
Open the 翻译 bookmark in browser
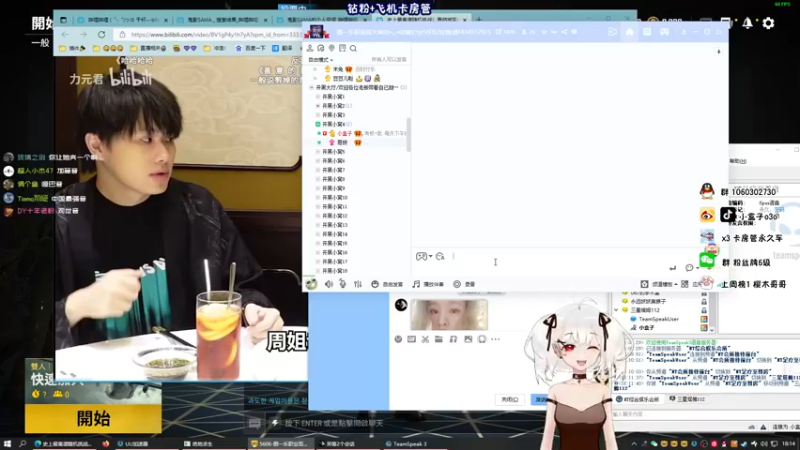click(283, 48)
